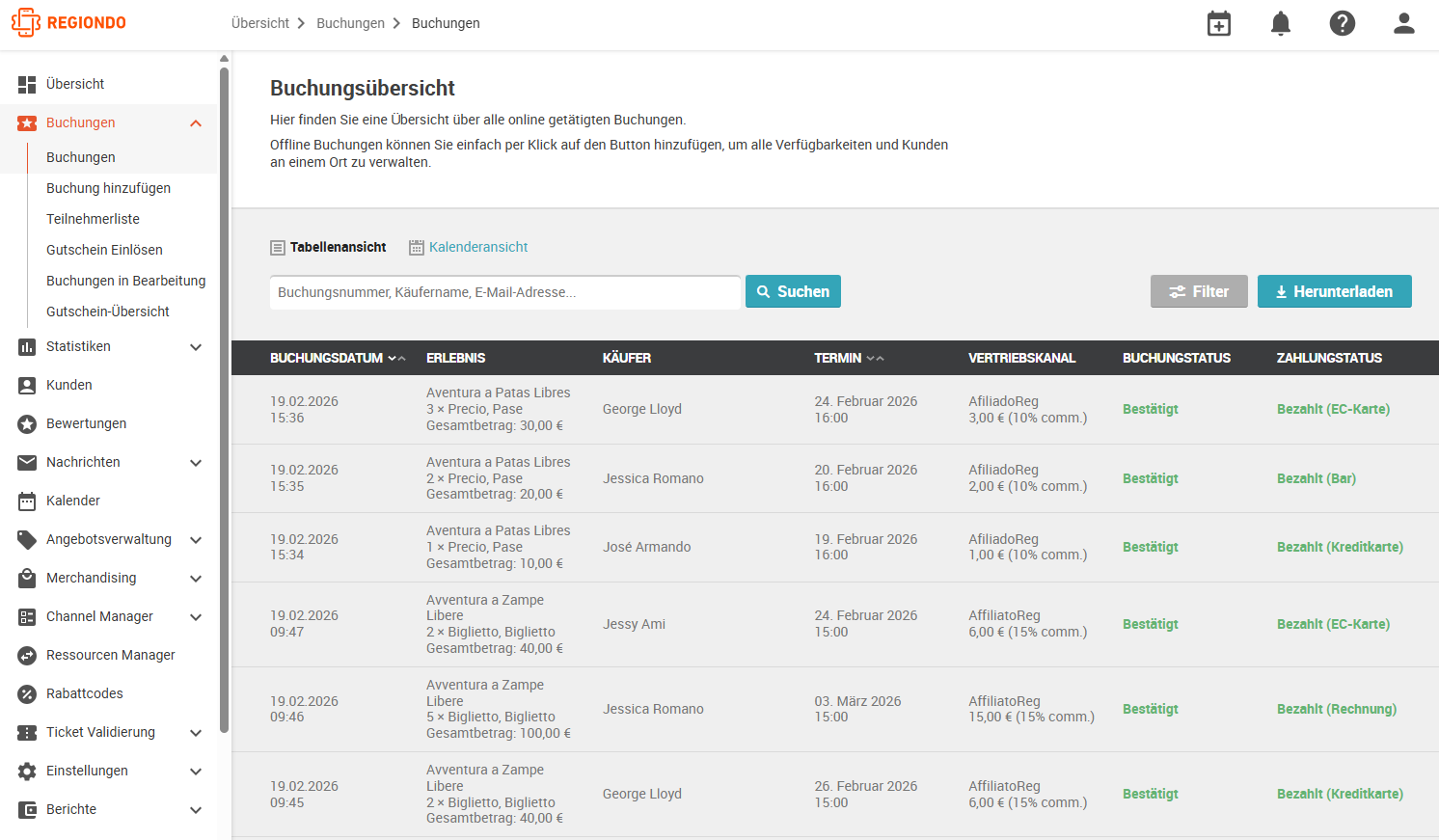Image resolution: width=1439 pixels, height=840 pixels.
Task: Select the Buchungen submenu item
Action: tap(80, 157)
